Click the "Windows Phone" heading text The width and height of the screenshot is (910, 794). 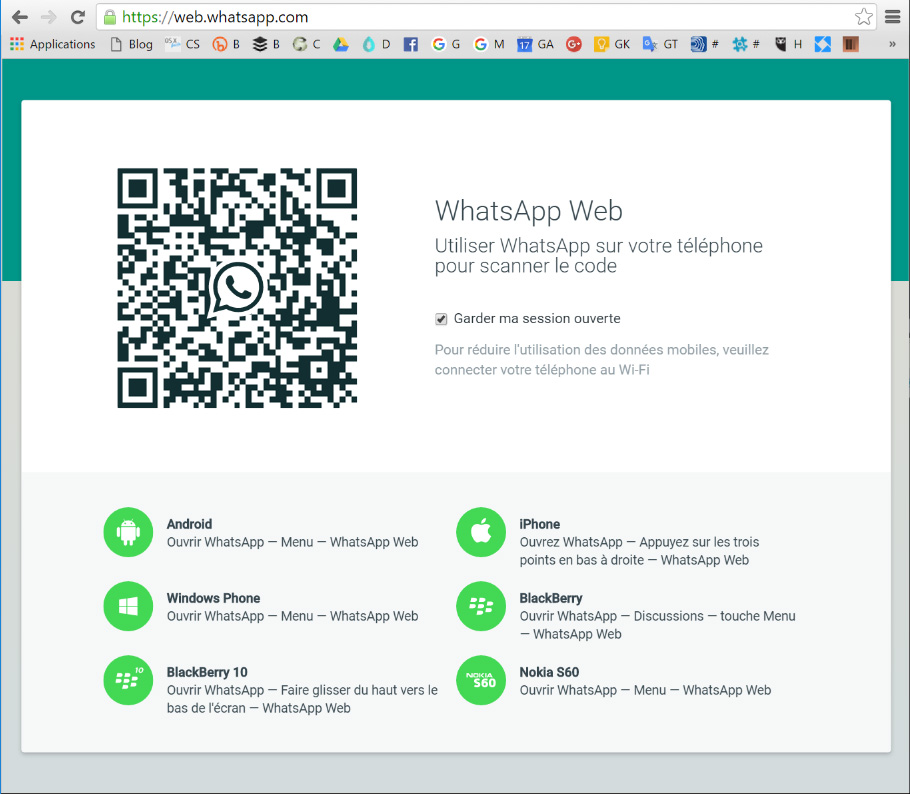tap(214, 598)
